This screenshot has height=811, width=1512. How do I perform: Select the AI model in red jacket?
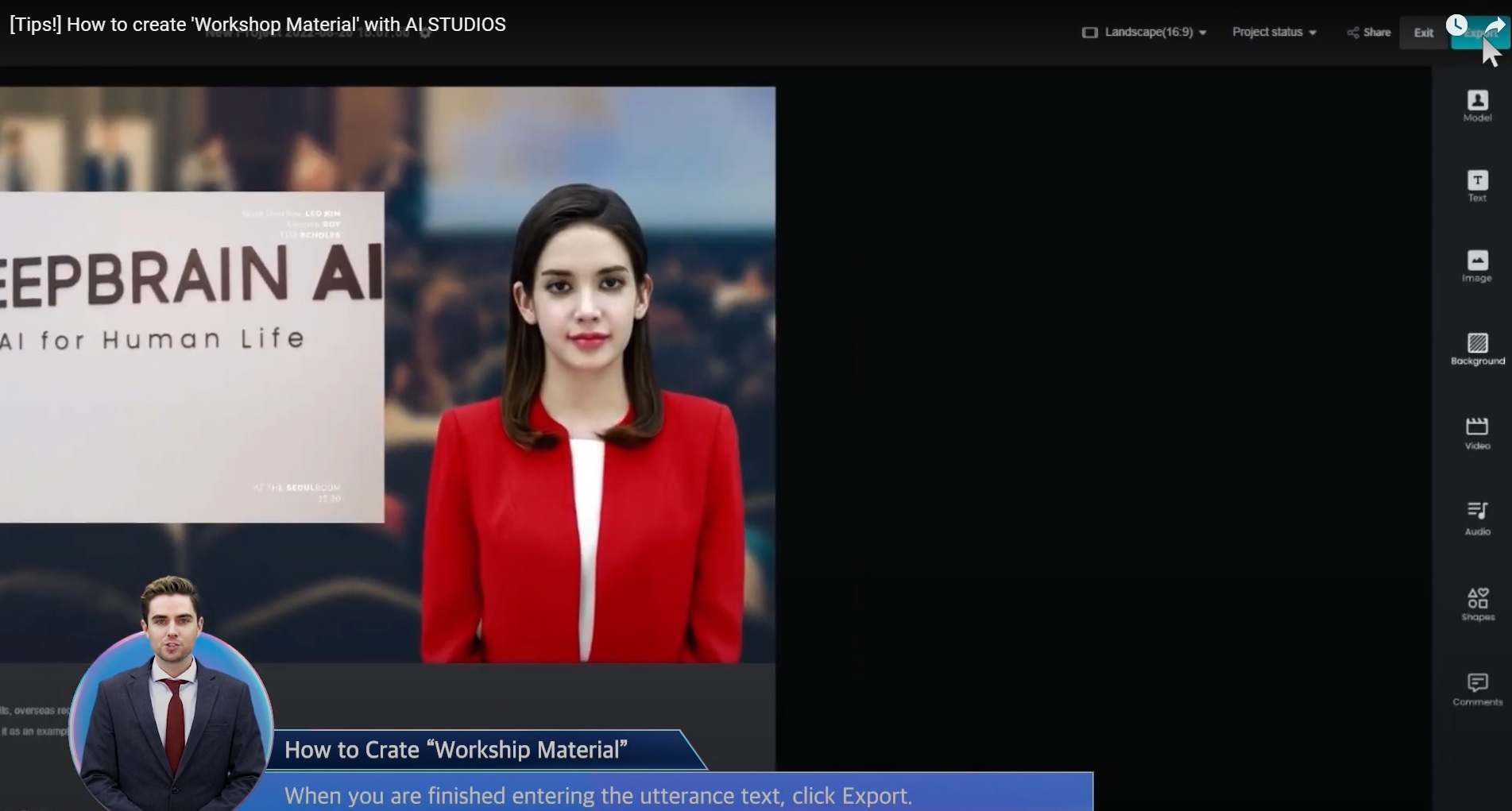585,423
